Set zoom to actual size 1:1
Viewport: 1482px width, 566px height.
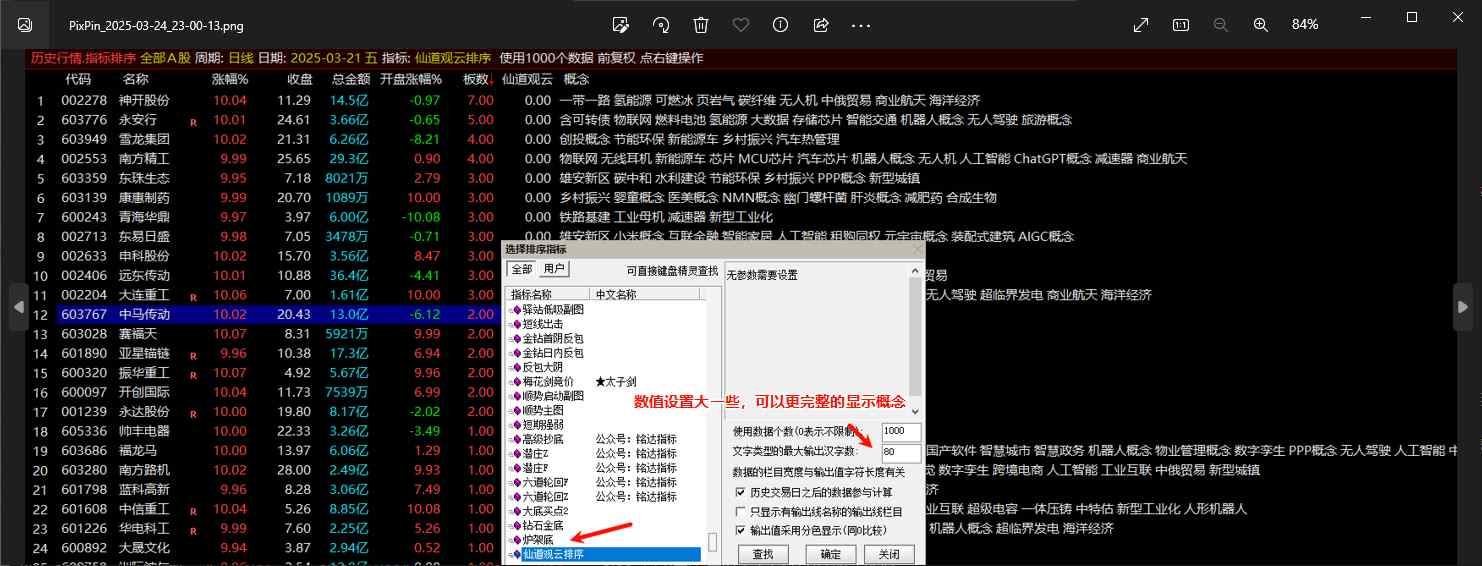tap(1180, 24)
